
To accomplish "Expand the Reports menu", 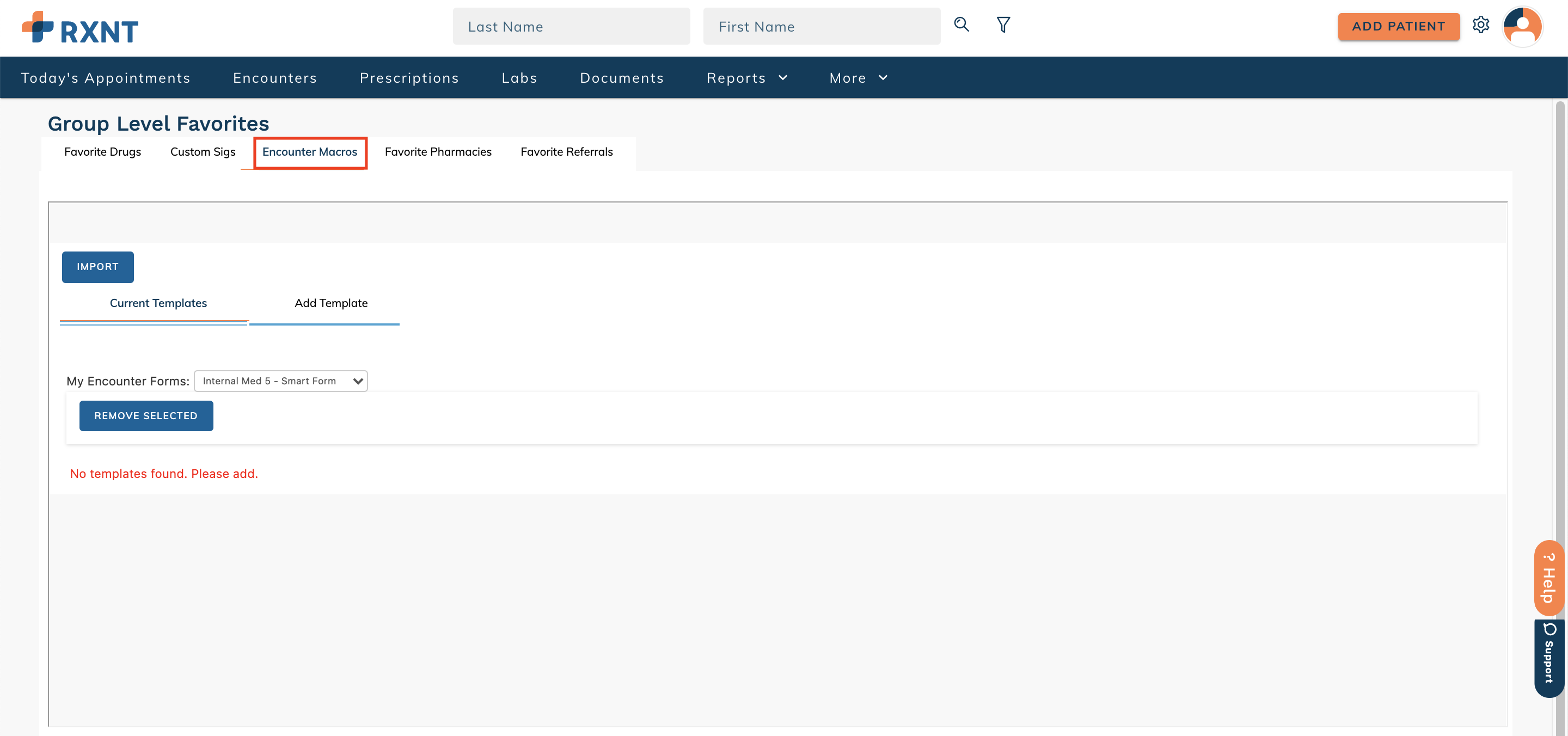I will [747, 77].
